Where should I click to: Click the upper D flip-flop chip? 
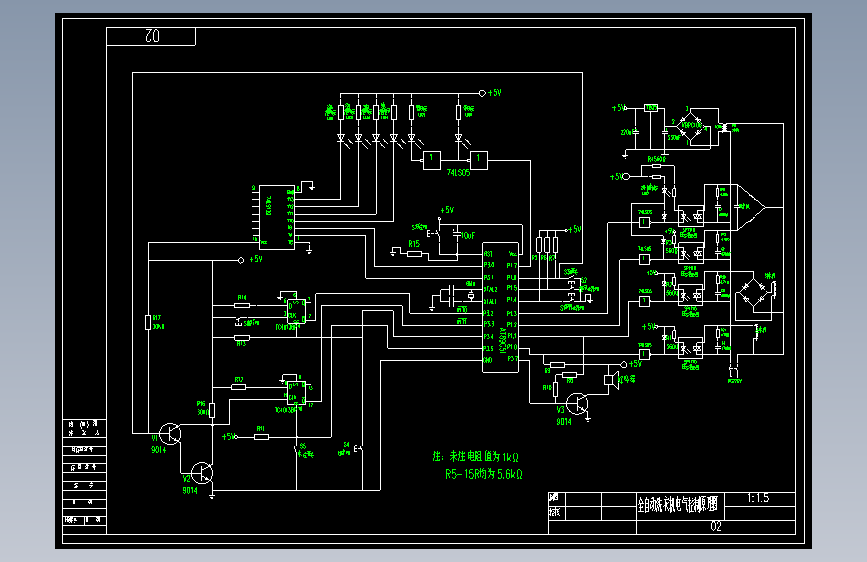click(x=296, y=311)
